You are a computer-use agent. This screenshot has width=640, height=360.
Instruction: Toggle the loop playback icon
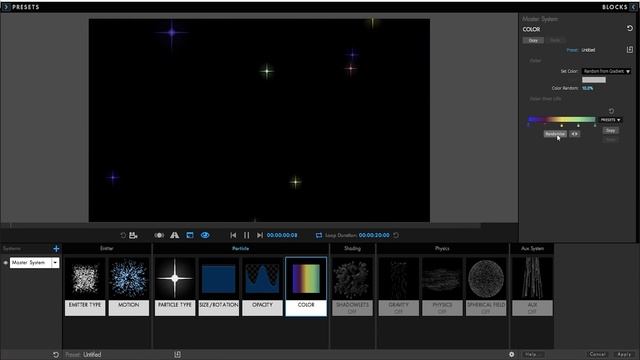319,235
